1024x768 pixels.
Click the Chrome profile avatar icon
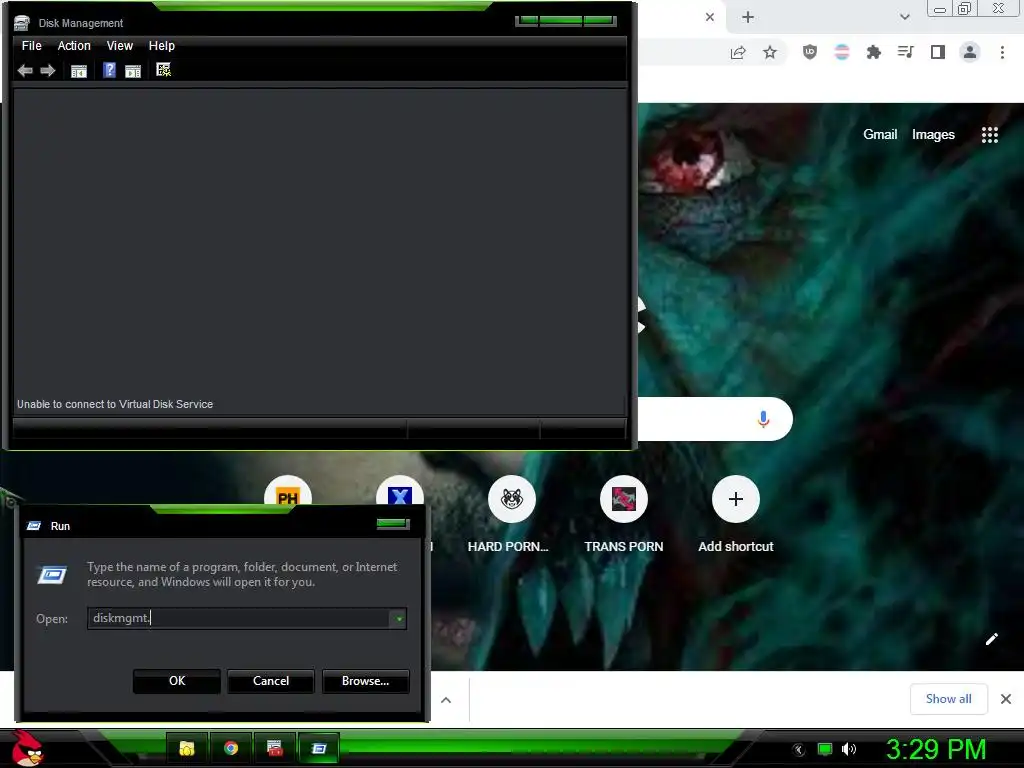[x=970, y=52]
